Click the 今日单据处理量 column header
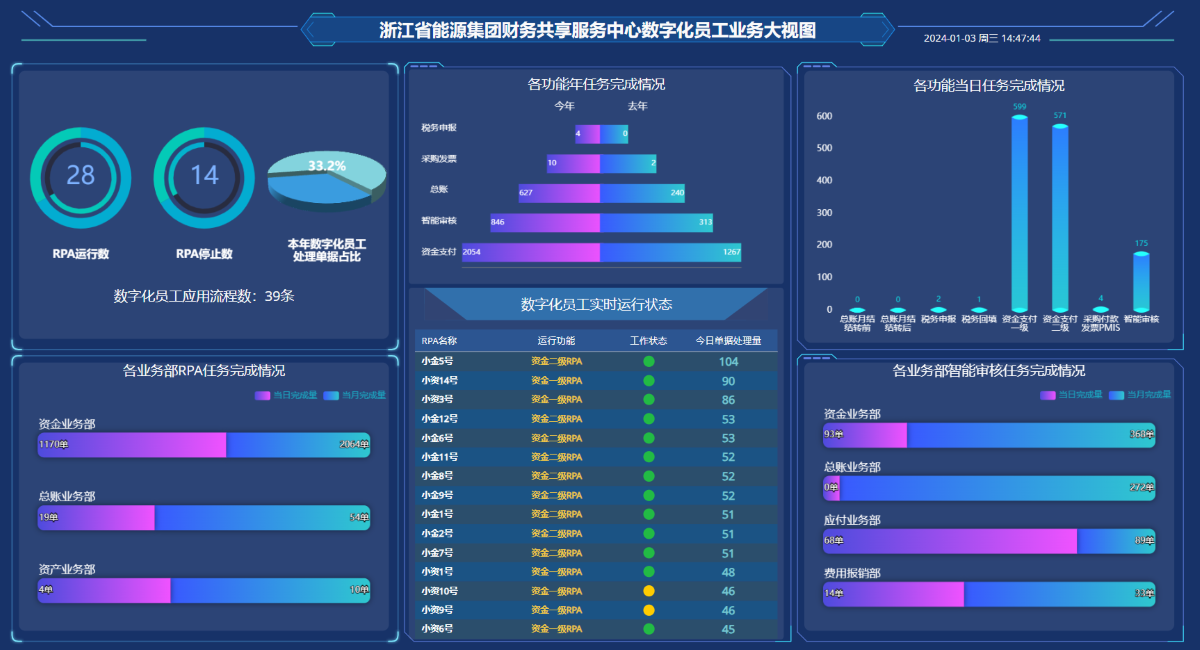The image size is (1200, 650). click(728, 341)
